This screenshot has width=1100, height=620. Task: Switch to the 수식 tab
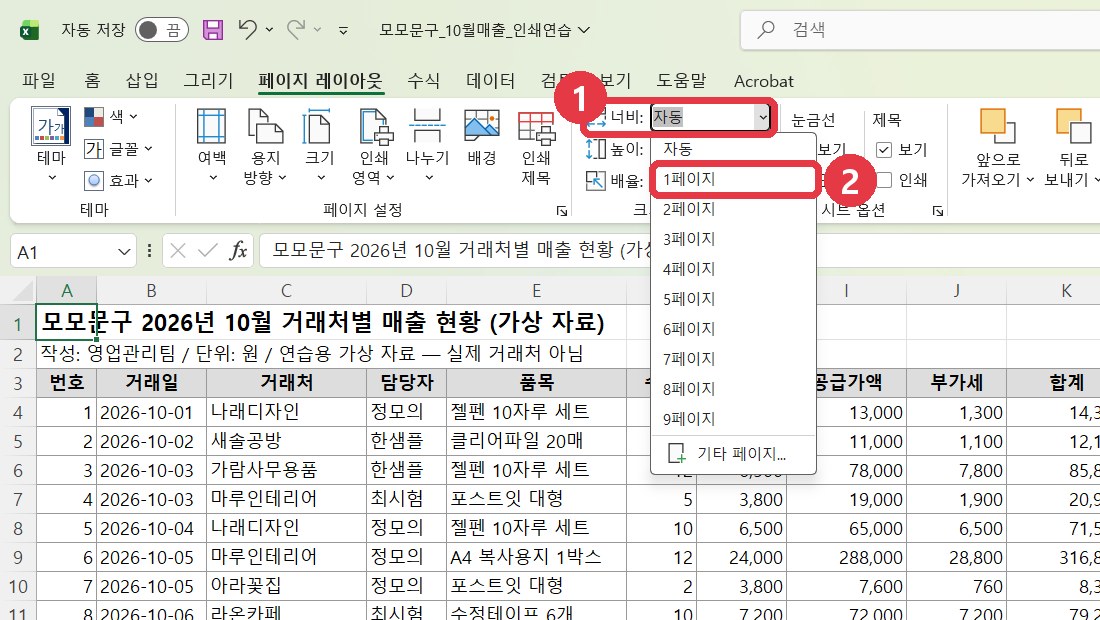[x=424, y=81]
